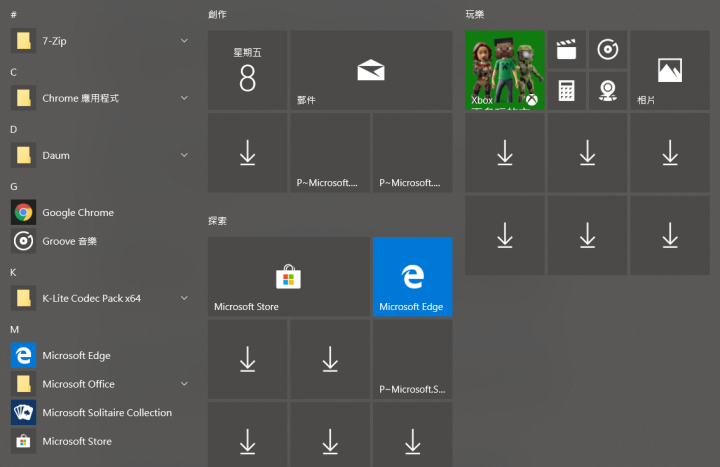The image size is (720, 467).
Task: Open the 相片 photos tile
Action: 670,70
